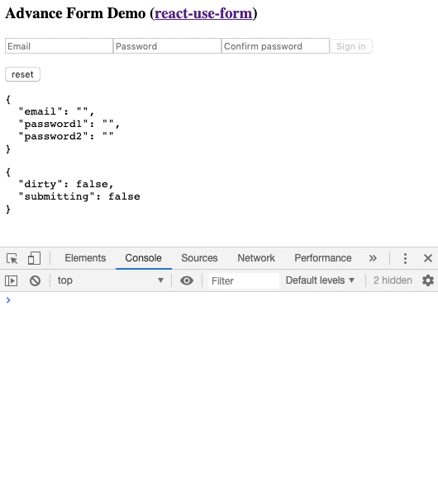The height and width of the screenshot is (480, 438).
Task: Open DevTools three-dot customize menu
Action: (x=405, y=258)
